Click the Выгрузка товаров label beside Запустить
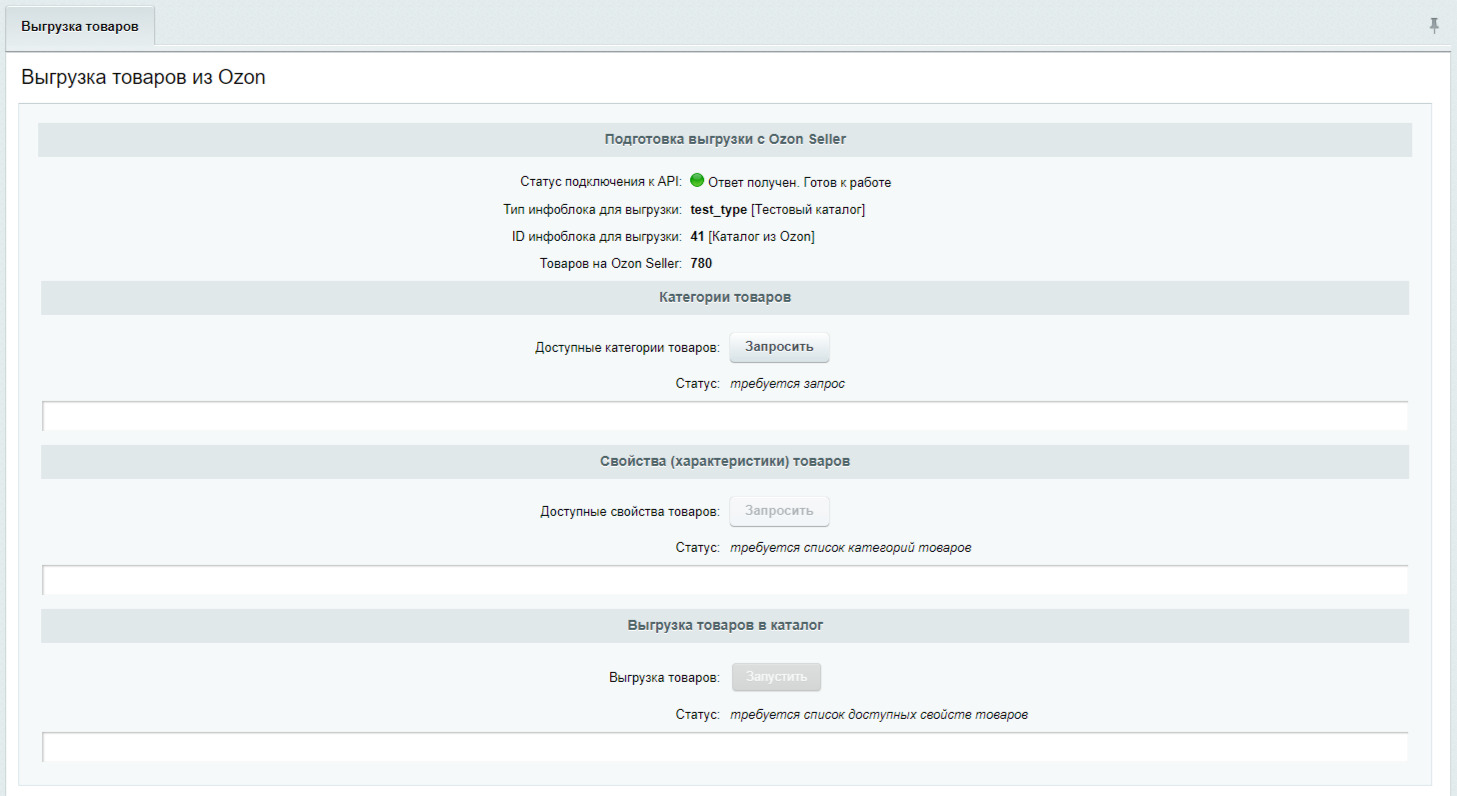Viewport: 1457px width, 796px height. tap(664, 678)
